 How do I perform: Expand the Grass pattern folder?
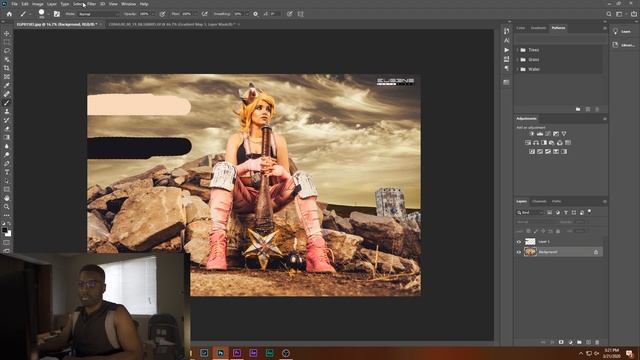[x=518, y=60]
